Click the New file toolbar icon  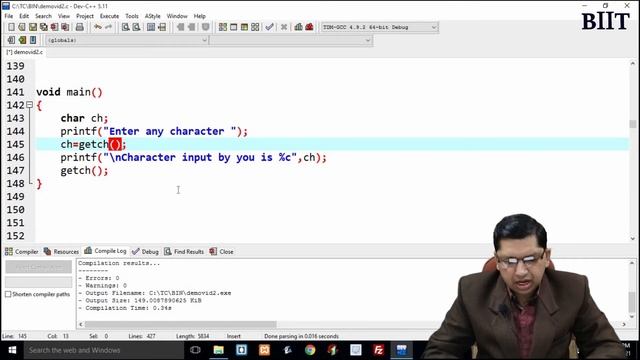[x=11, y=27]
